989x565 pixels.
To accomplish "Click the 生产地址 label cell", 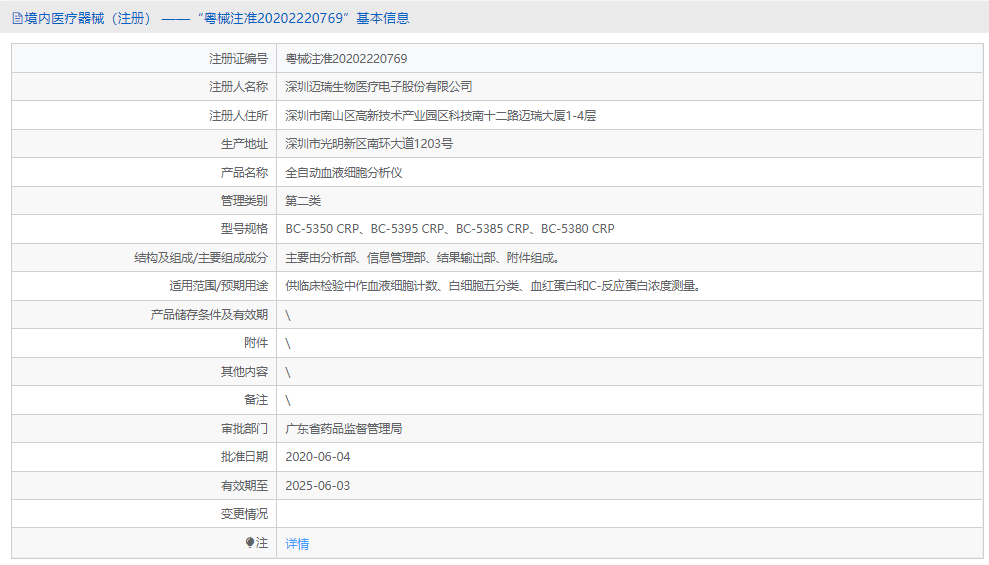I will (144, 144).
